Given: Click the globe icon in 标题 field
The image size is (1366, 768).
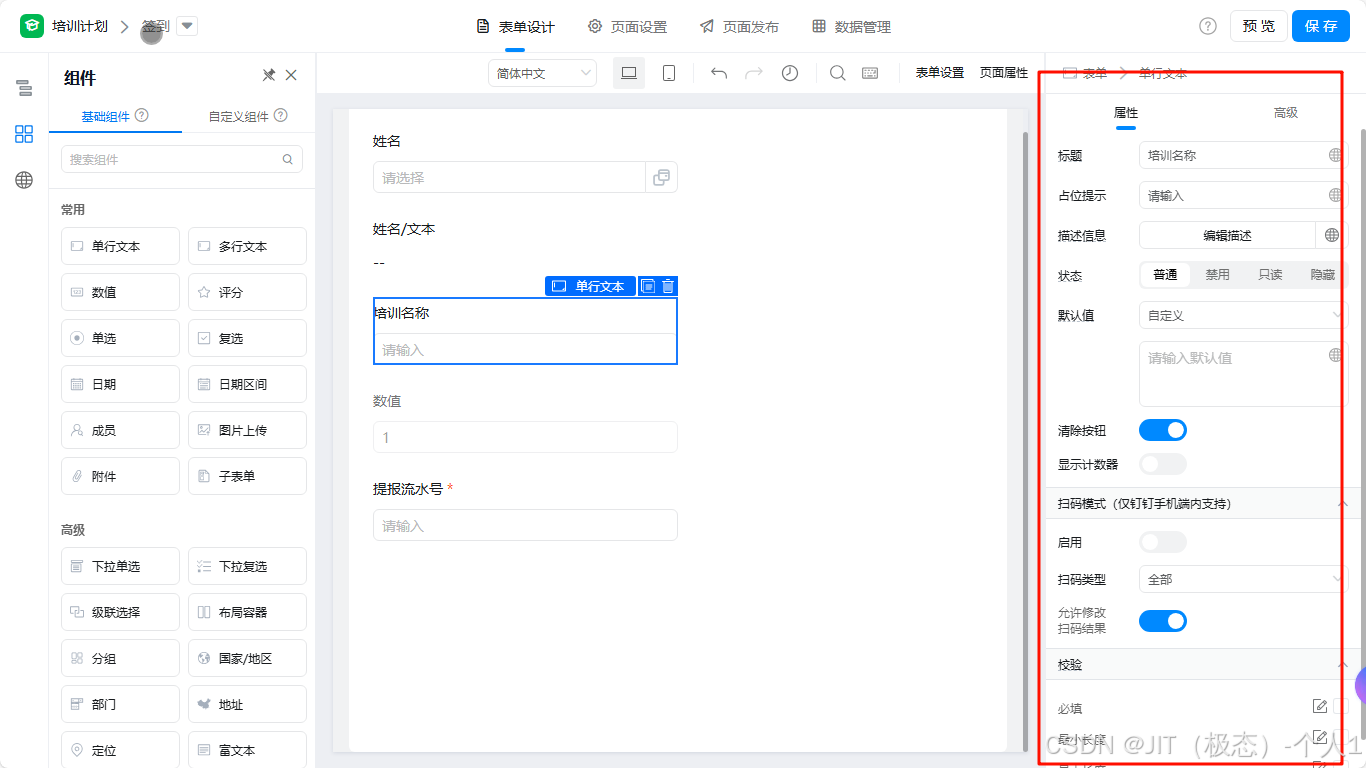Looking at the screenshot, I should tap(1335, 155).
